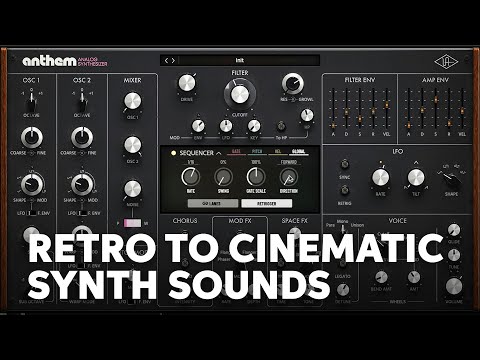Click the OSC 2 Coarse/Fine tuning knob
This screenshot has height=360, width=480.
(x=82, y=137)
